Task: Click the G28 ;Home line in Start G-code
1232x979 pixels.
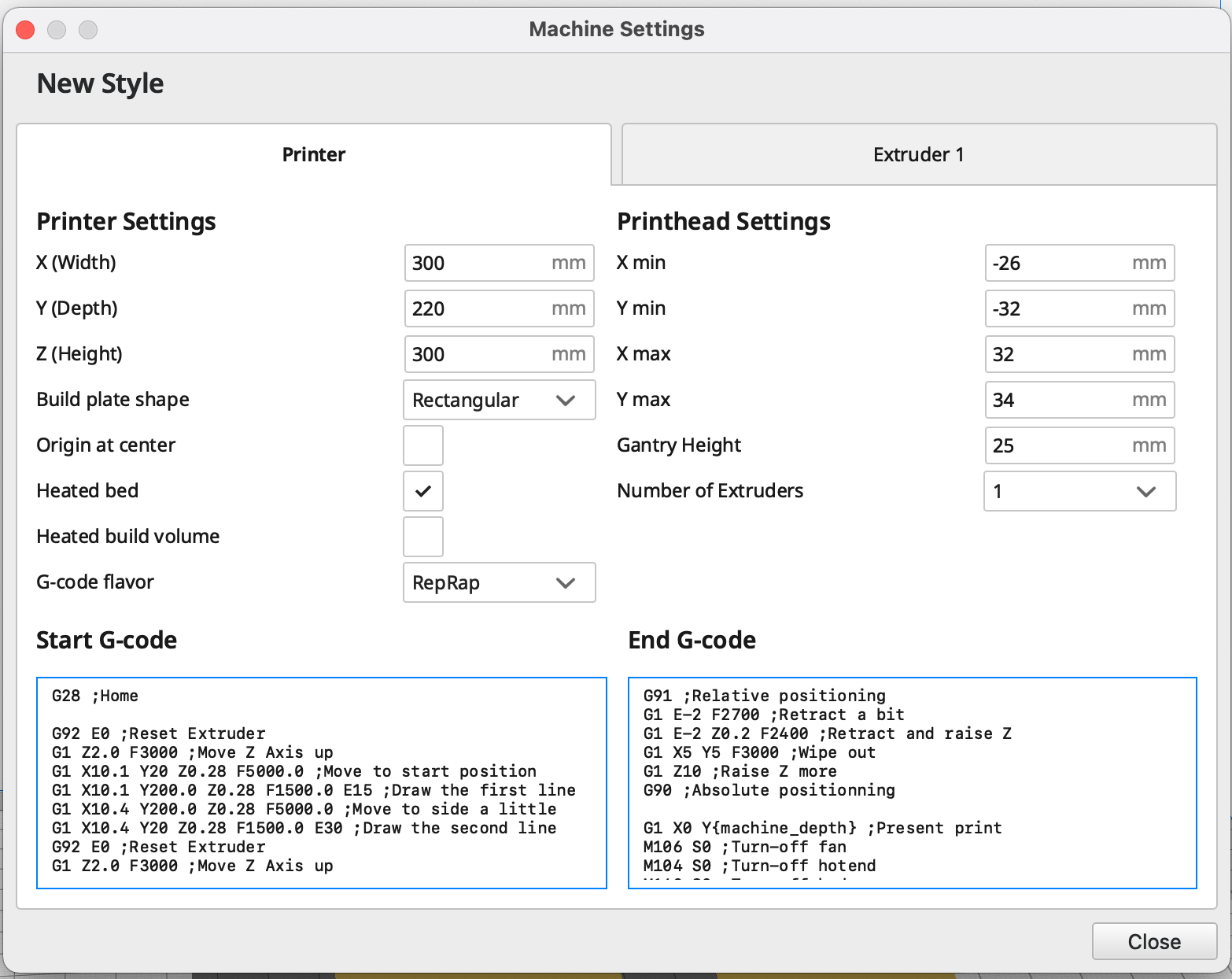Action: point(95,696)
